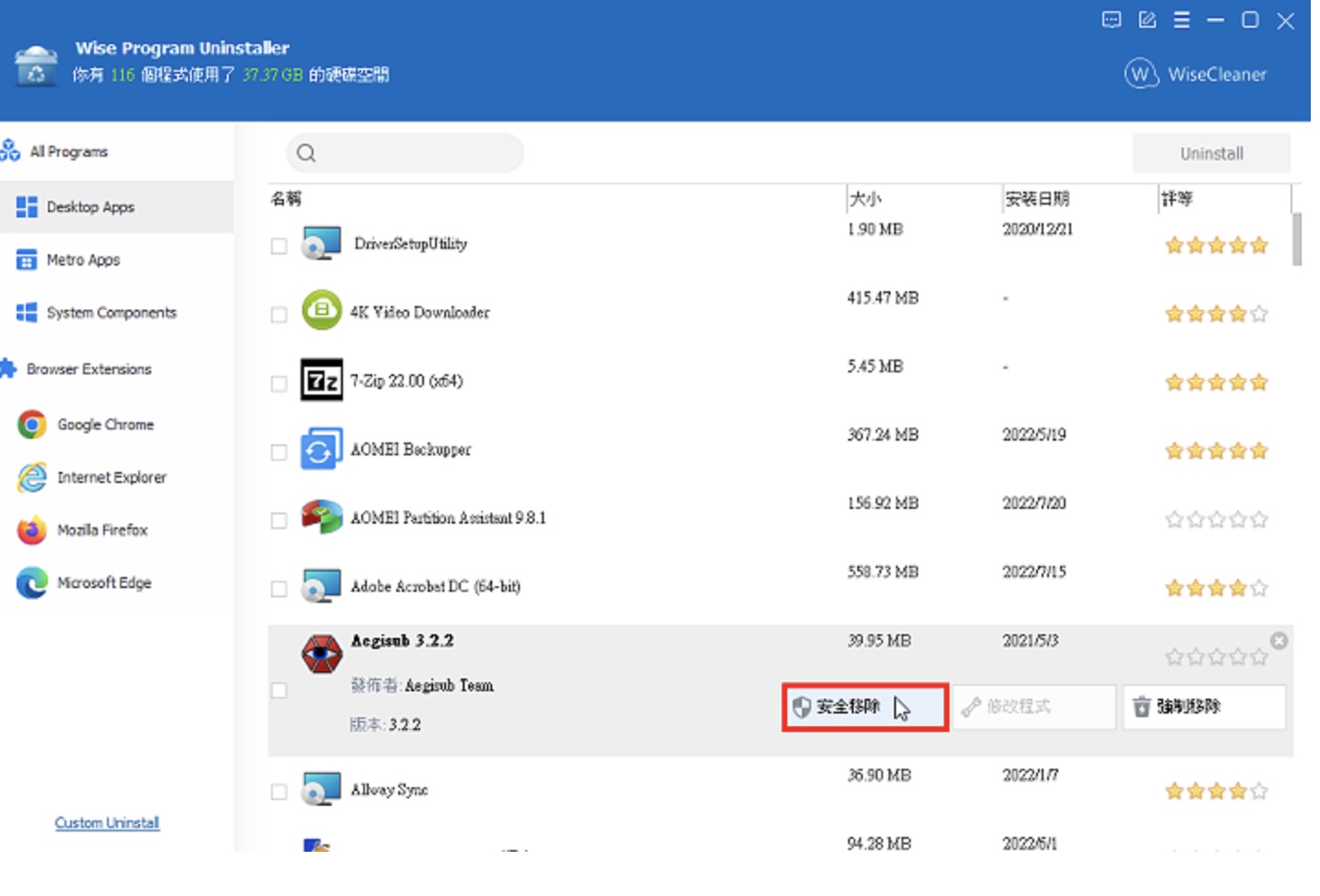Click the Internet Explorer icon in sidebar
The width and height of the screenshot is (1320, 896).
32,477
